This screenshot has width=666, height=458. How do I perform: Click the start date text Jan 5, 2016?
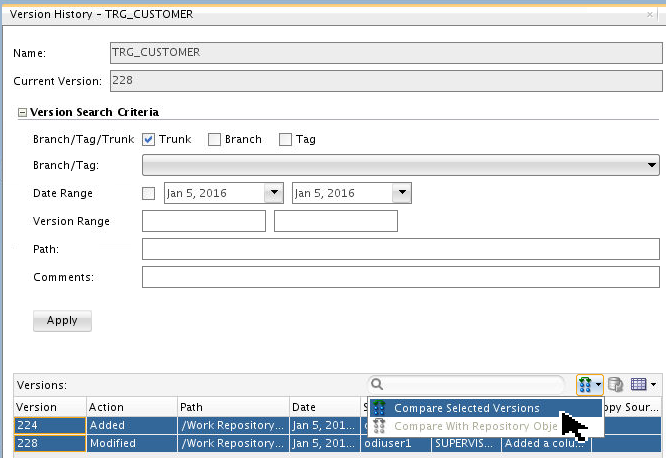(197, 193)
